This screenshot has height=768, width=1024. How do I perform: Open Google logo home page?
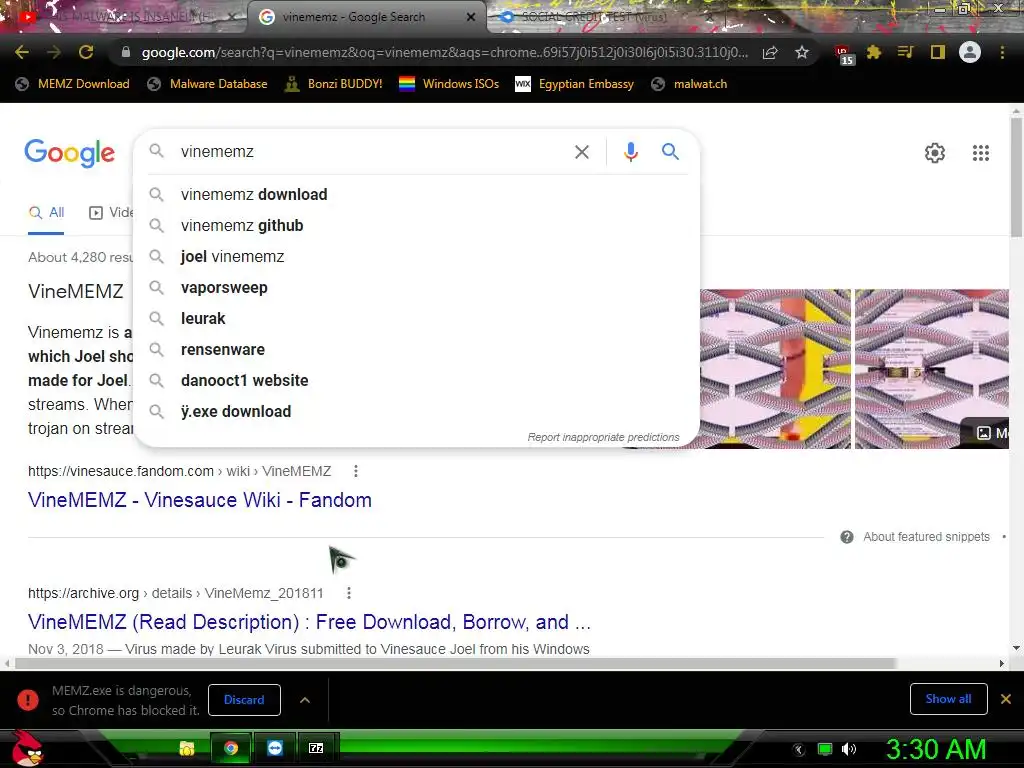pos(69,153)
